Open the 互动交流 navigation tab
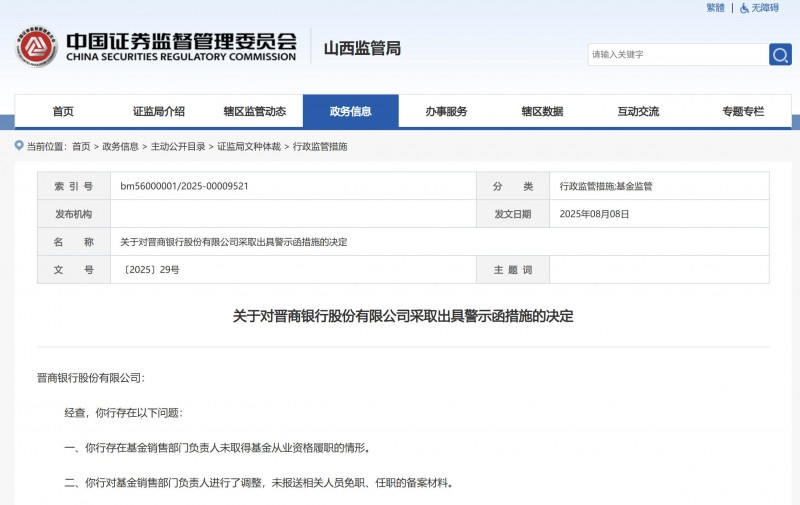Image resolution: width=800 pixels, height=505 pixels. pos(638,111)
